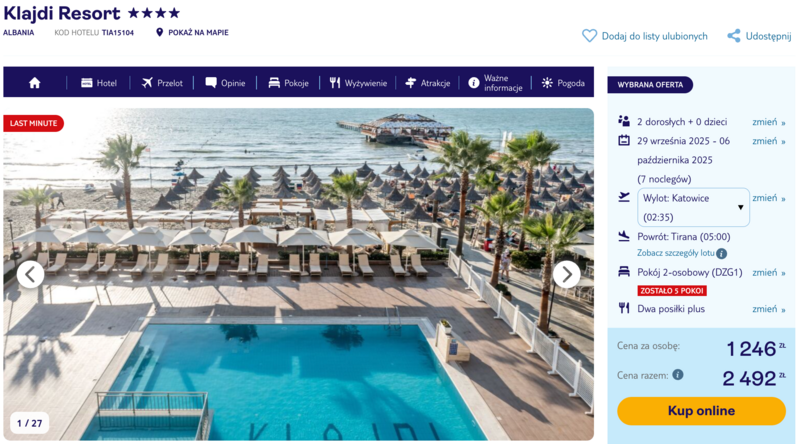800x444 pixels.
Task: Click the Kup online button
Action: point(701,411)
